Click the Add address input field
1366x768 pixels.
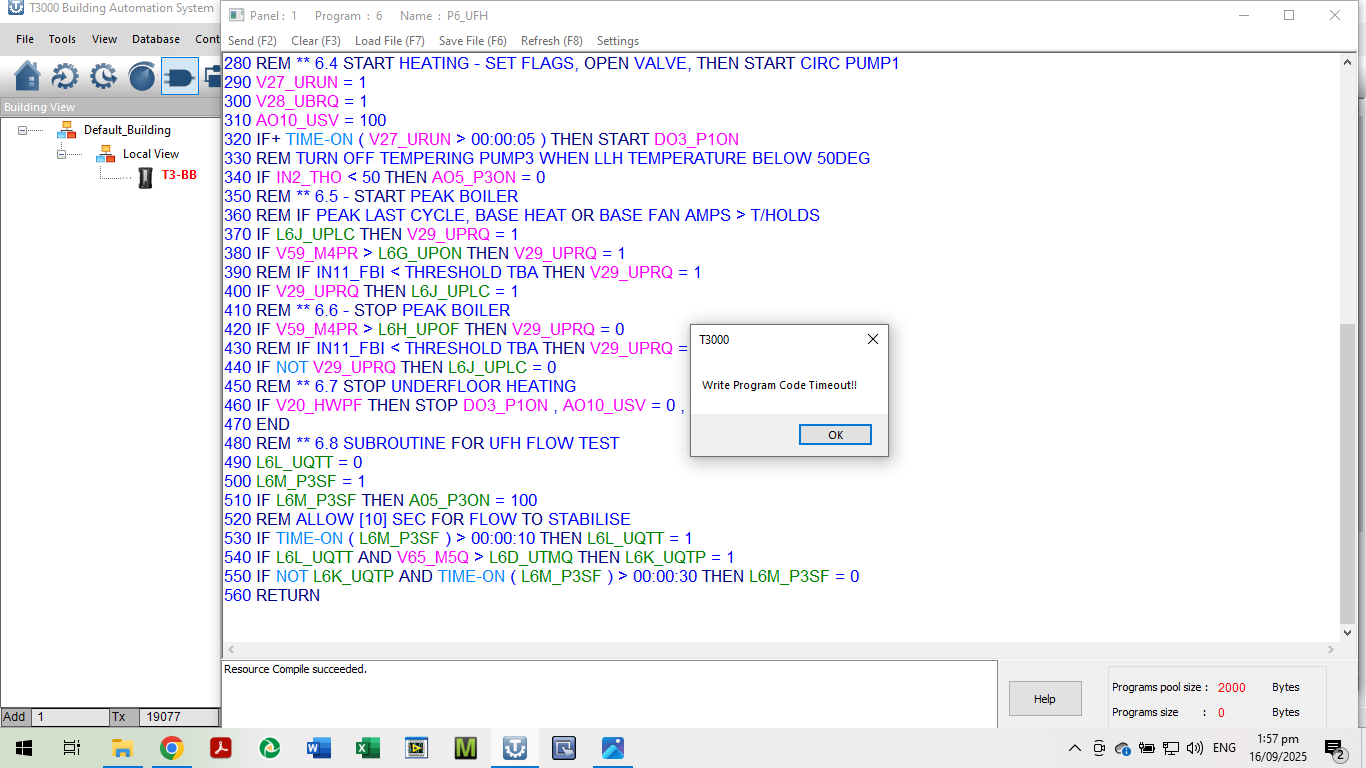(x=70, y=717)
